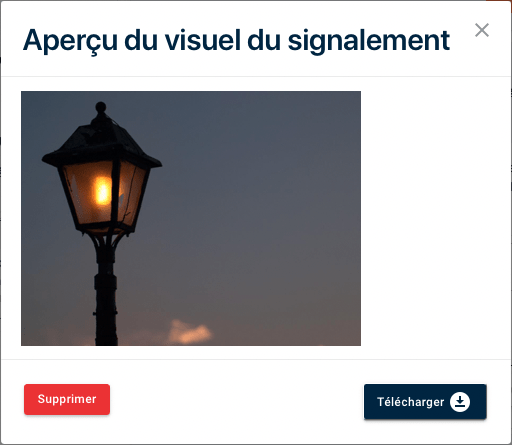Click the red Supprimer button

67,399
